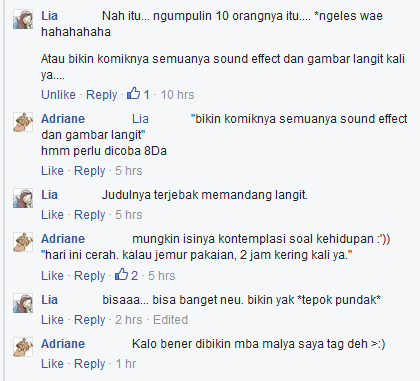Reply to Lia's 'sound effect' comment
The width and height of the screenshot is (420, 381).
[102, 95]
